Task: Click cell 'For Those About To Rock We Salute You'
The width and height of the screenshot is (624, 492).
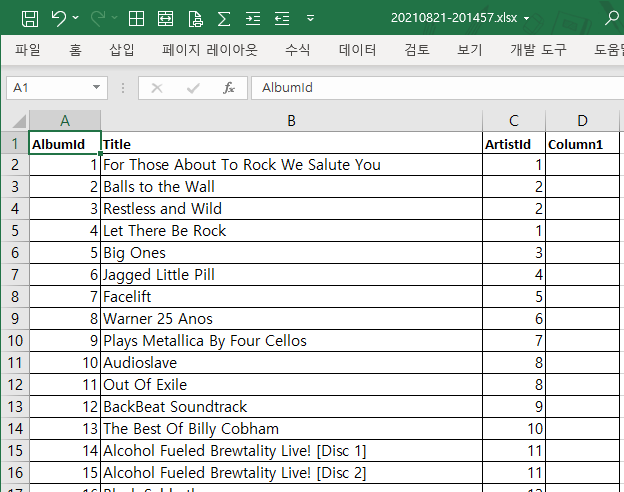Action: 291,165
